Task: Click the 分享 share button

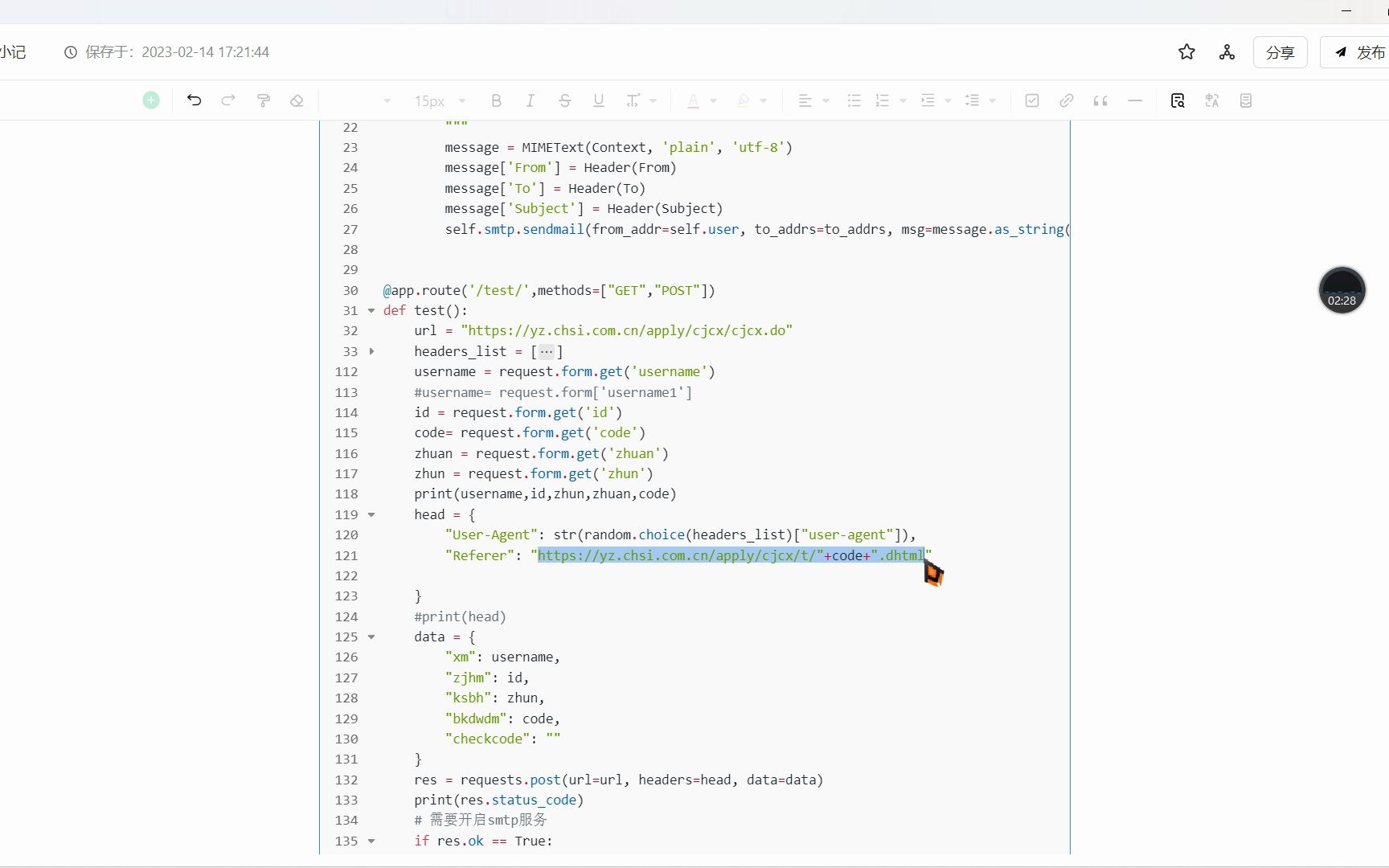Action: click(x=1280, y=52)
